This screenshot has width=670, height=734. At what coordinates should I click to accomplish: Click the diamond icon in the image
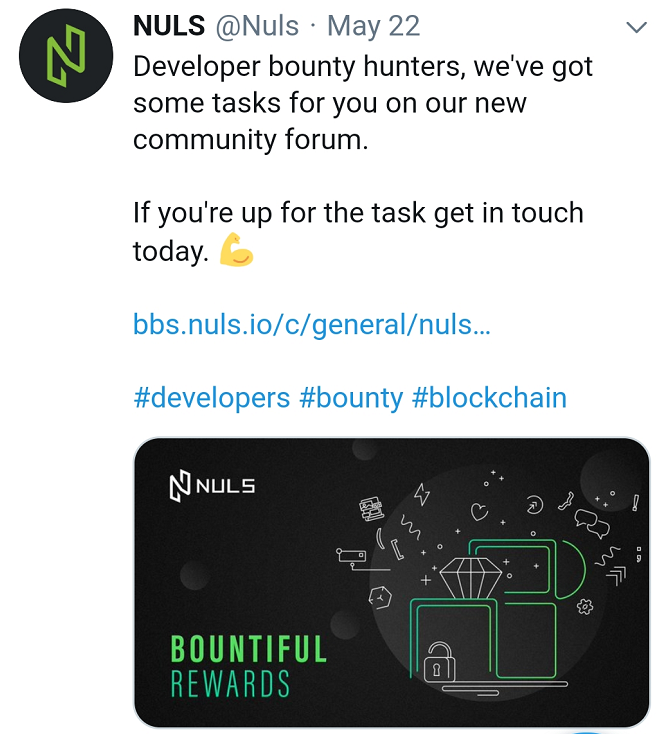471,578
